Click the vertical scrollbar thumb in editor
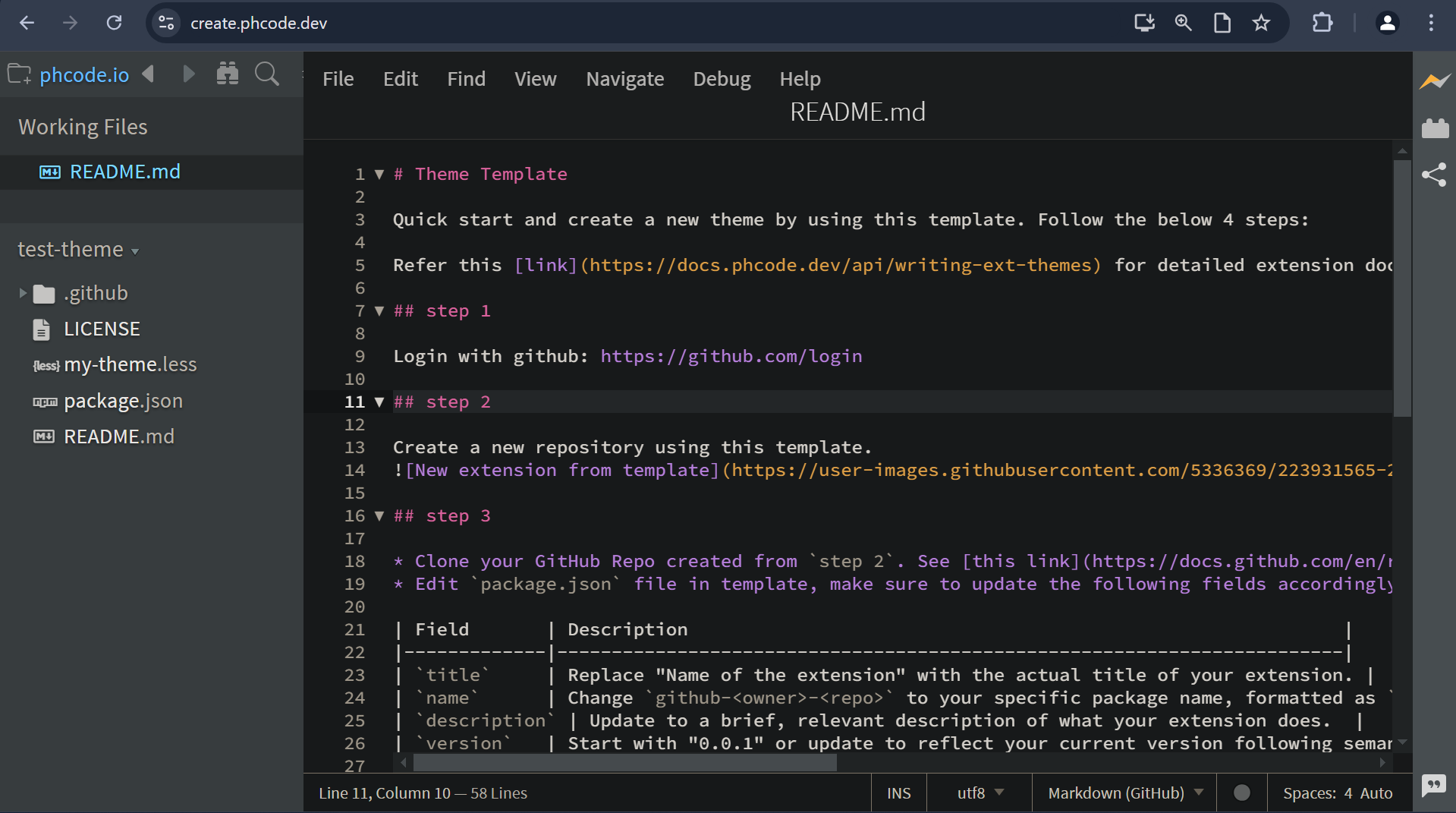1456x813 pixels. pyautogui.click(x=1402, y=288)
